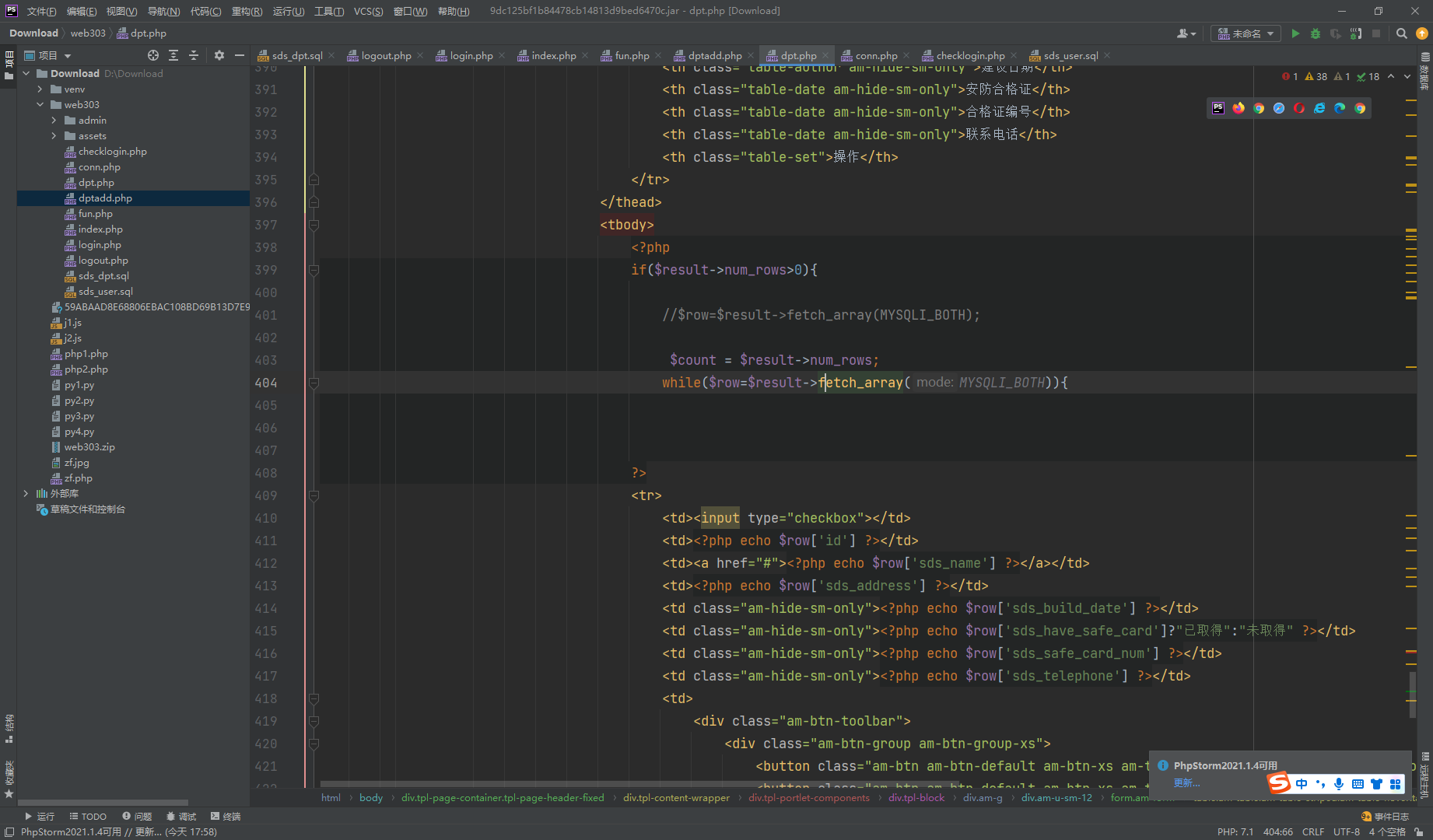Run with coverage icon in toolbar
The width and height of the screenshot is (1433, 840).
[1336, 33]
